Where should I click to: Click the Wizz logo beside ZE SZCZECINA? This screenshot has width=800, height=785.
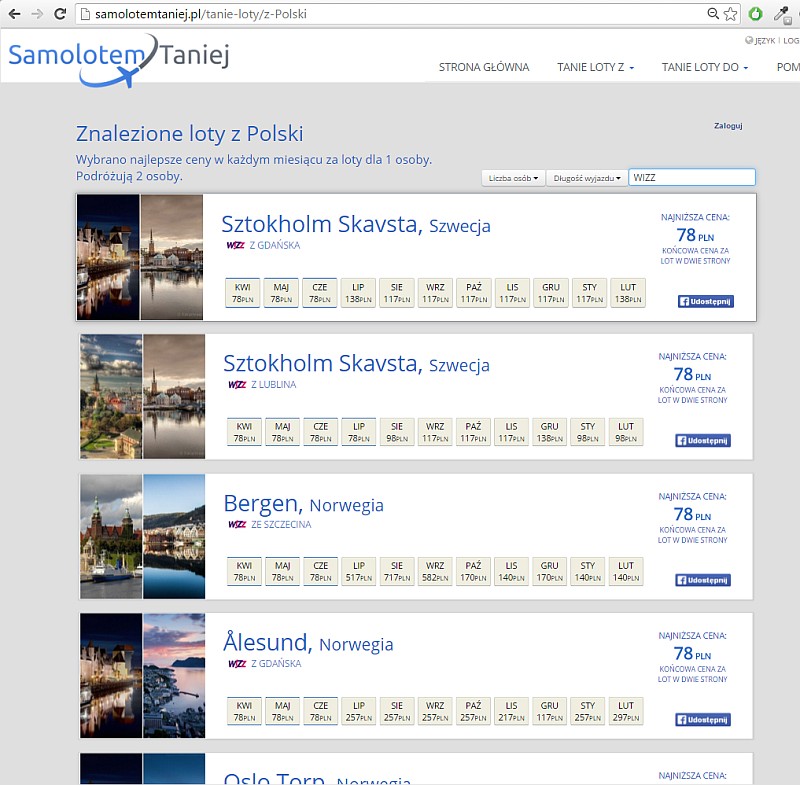(237, 524)
